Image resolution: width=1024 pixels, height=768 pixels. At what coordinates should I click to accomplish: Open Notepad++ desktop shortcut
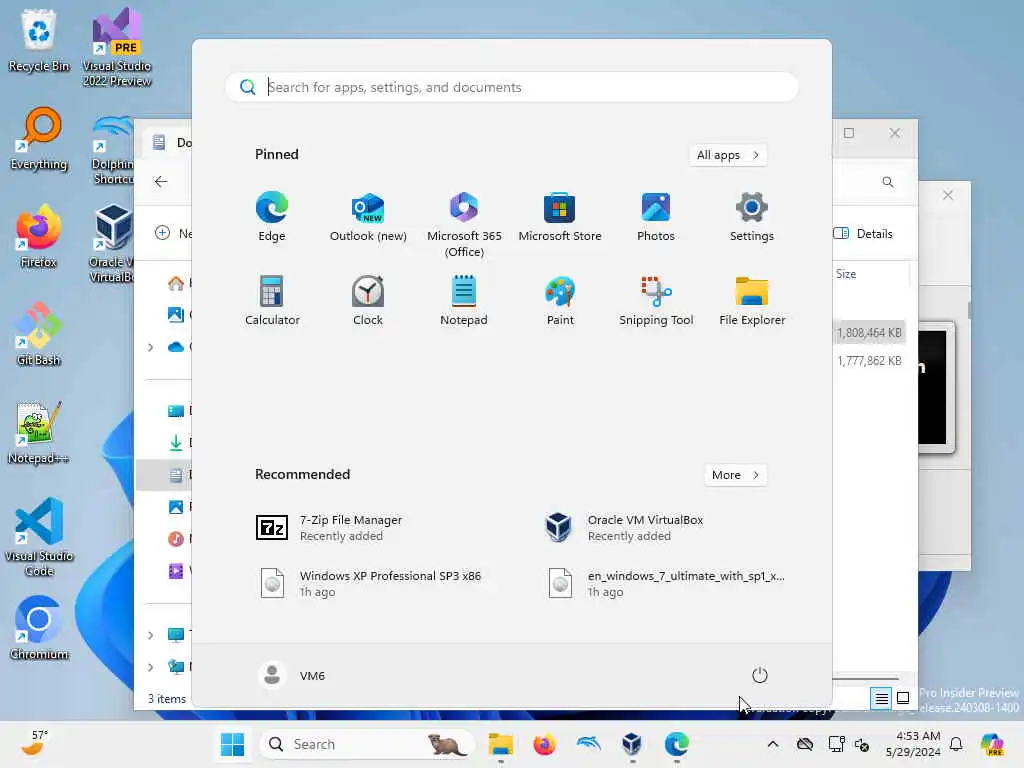pos(39,432)
